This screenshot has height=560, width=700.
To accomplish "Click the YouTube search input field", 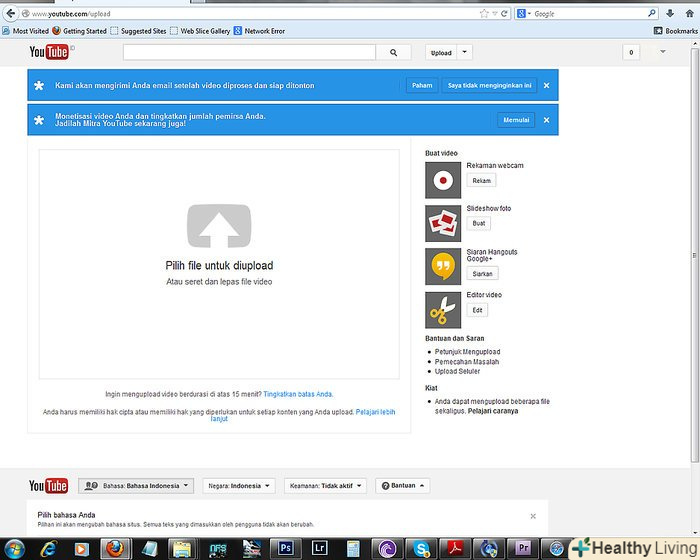I will (x=249, y=53).
